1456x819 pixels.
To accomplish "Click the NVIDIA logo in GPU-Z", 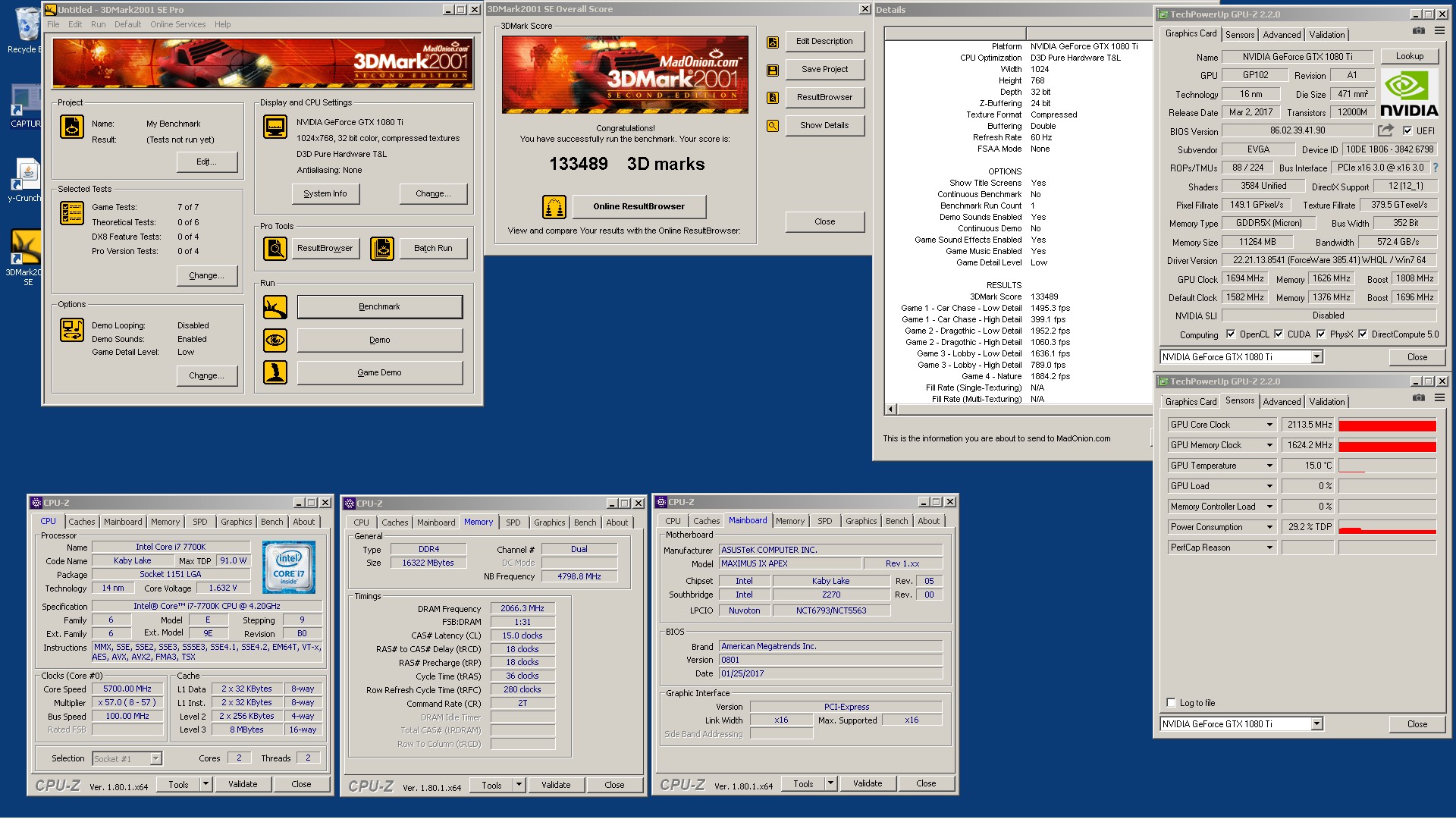I will pyautogui.click(x=1409, y=93).
